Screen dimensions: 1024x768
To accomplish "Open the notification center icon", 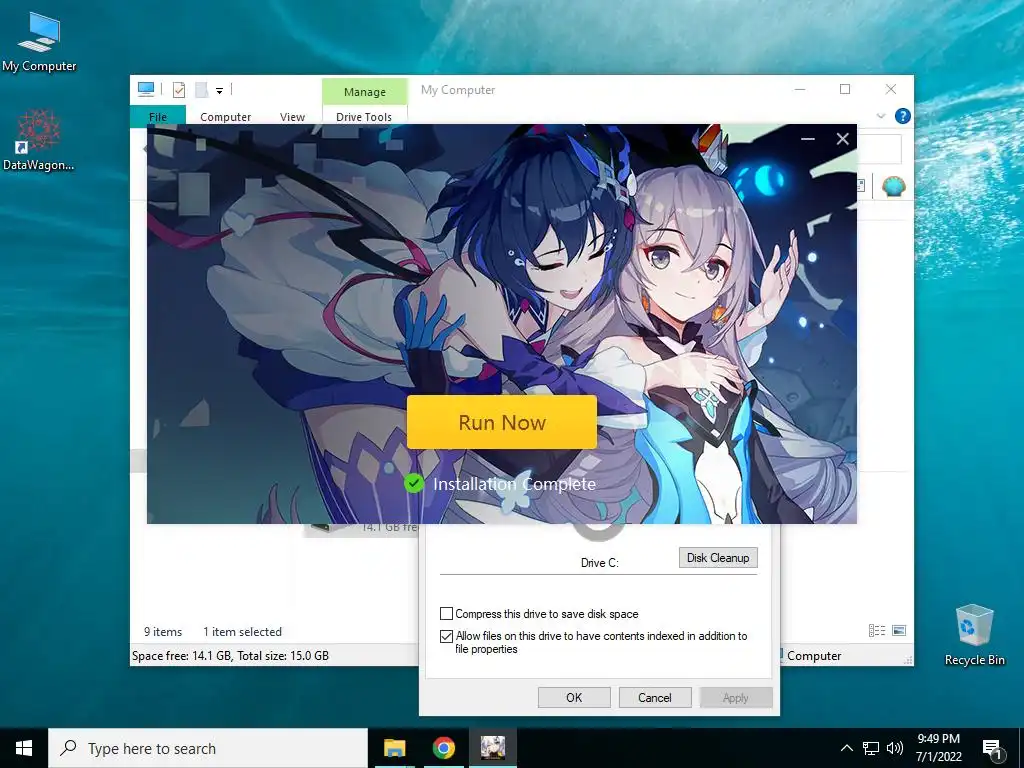I will point(992,749).
